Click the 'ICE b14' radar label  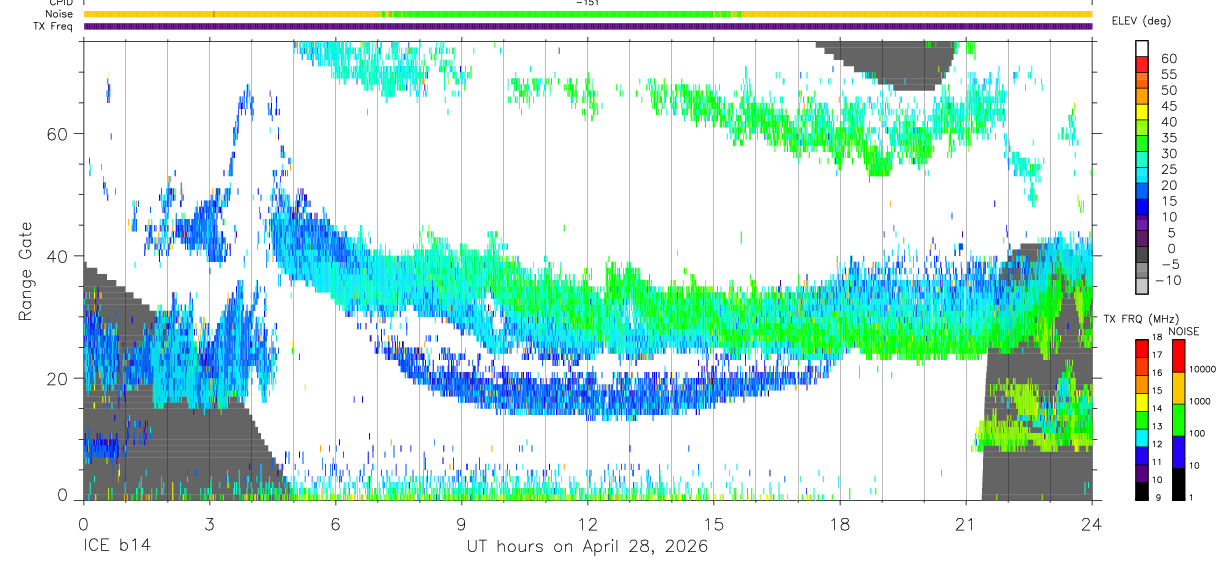click(x=116, y=547)
